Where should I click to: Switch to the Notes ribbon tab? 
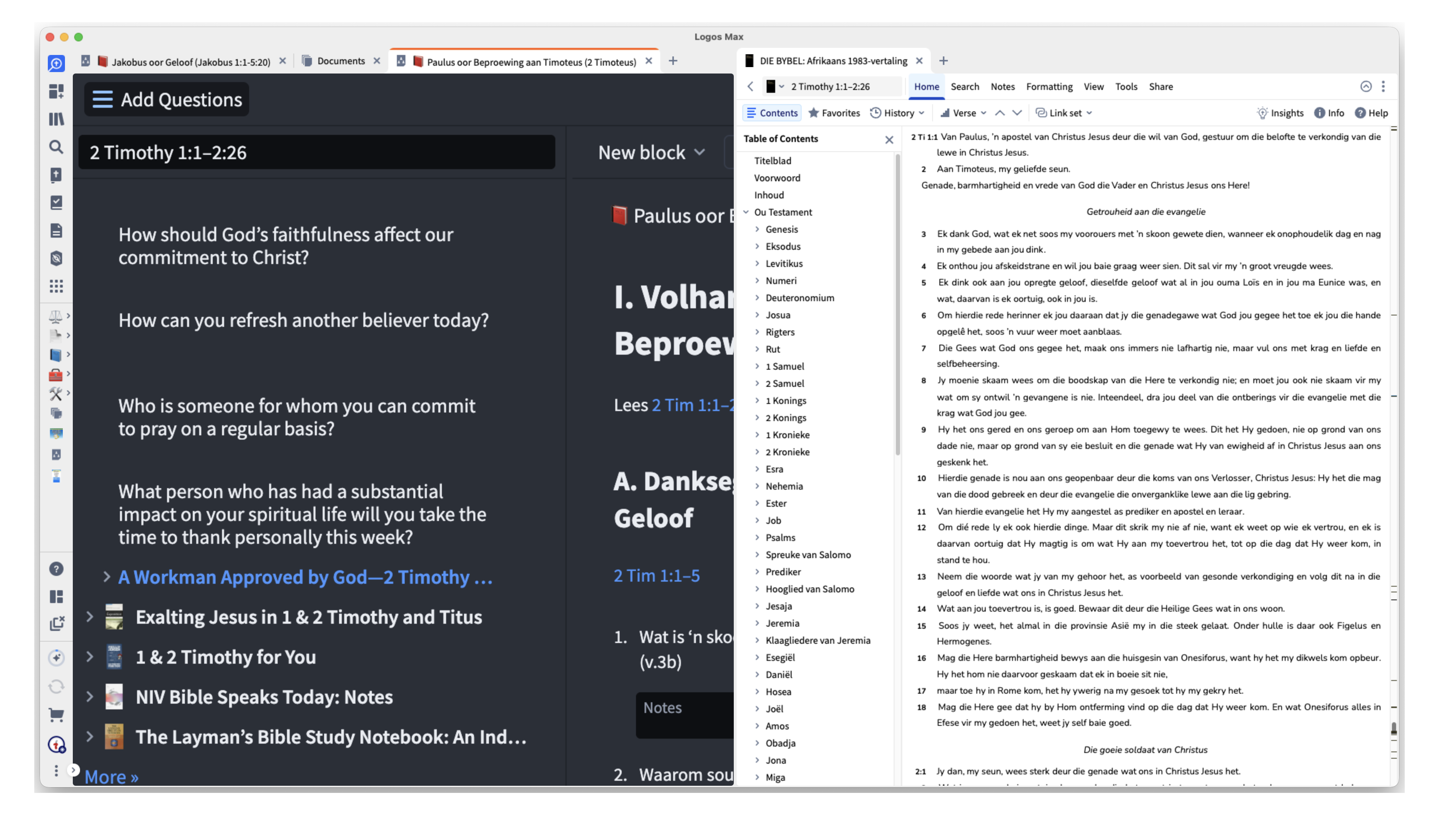(x=1003, y=87)
